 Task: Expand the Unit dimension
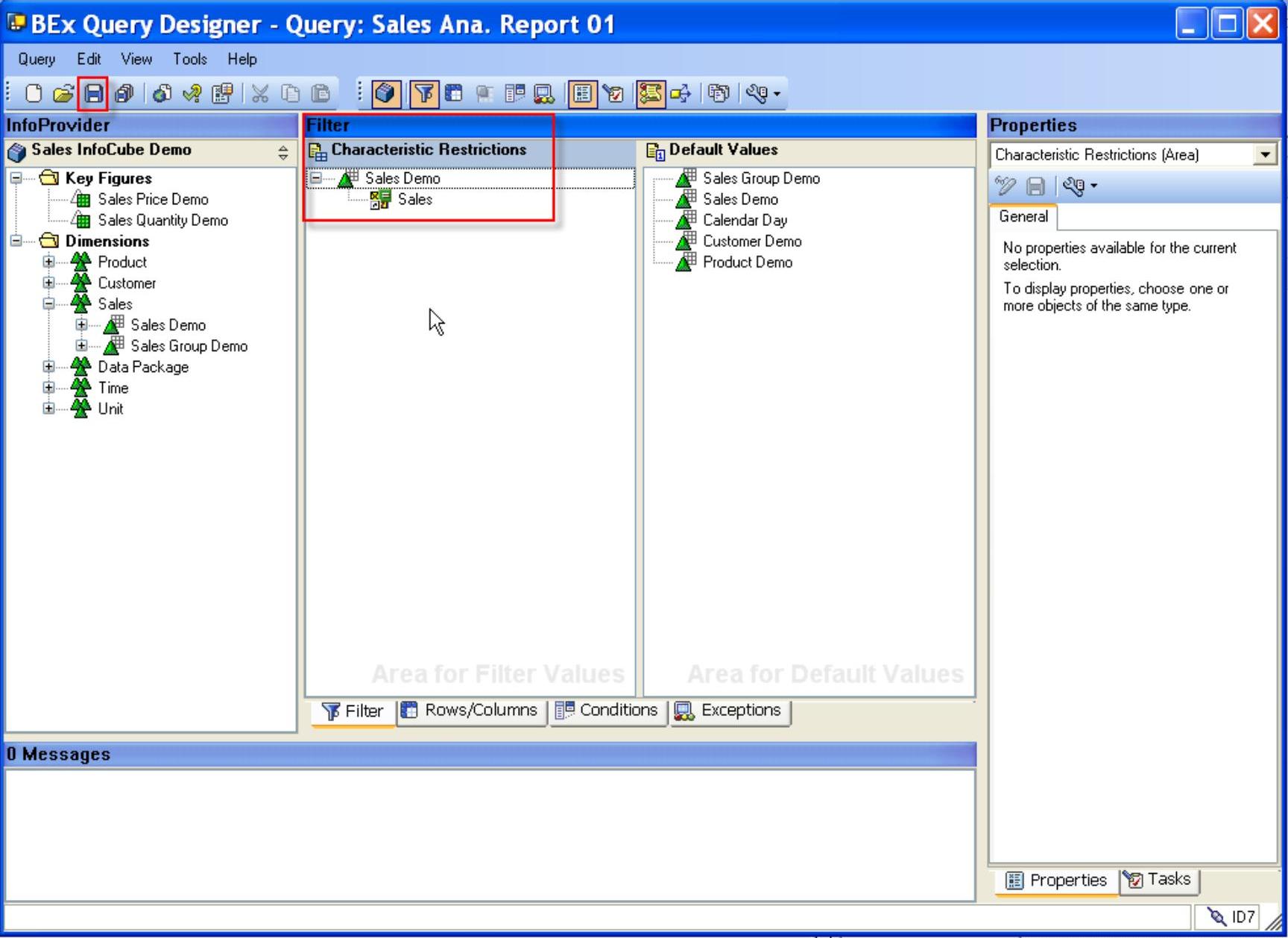pyautogui.click(x=48, y=409)
